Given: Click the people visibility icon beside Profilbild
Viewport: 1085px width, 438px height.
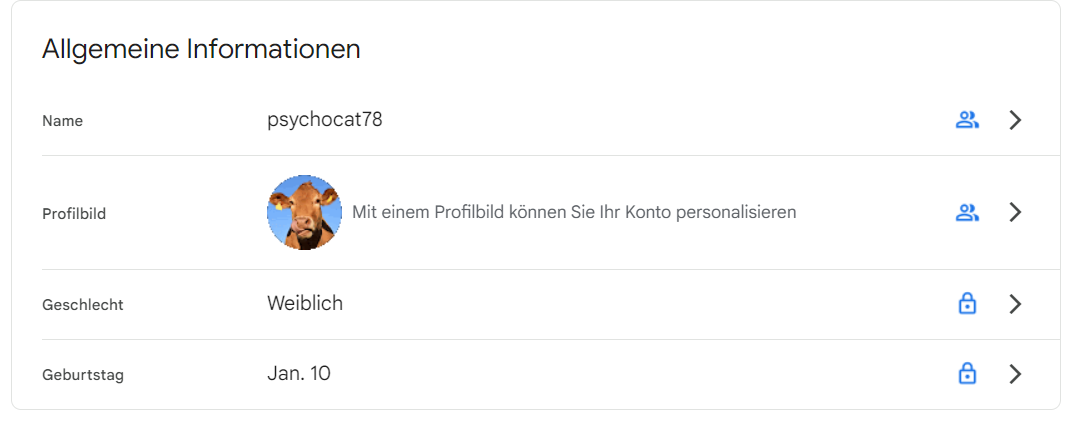Looking at the screenshot, I should [966, 212].
